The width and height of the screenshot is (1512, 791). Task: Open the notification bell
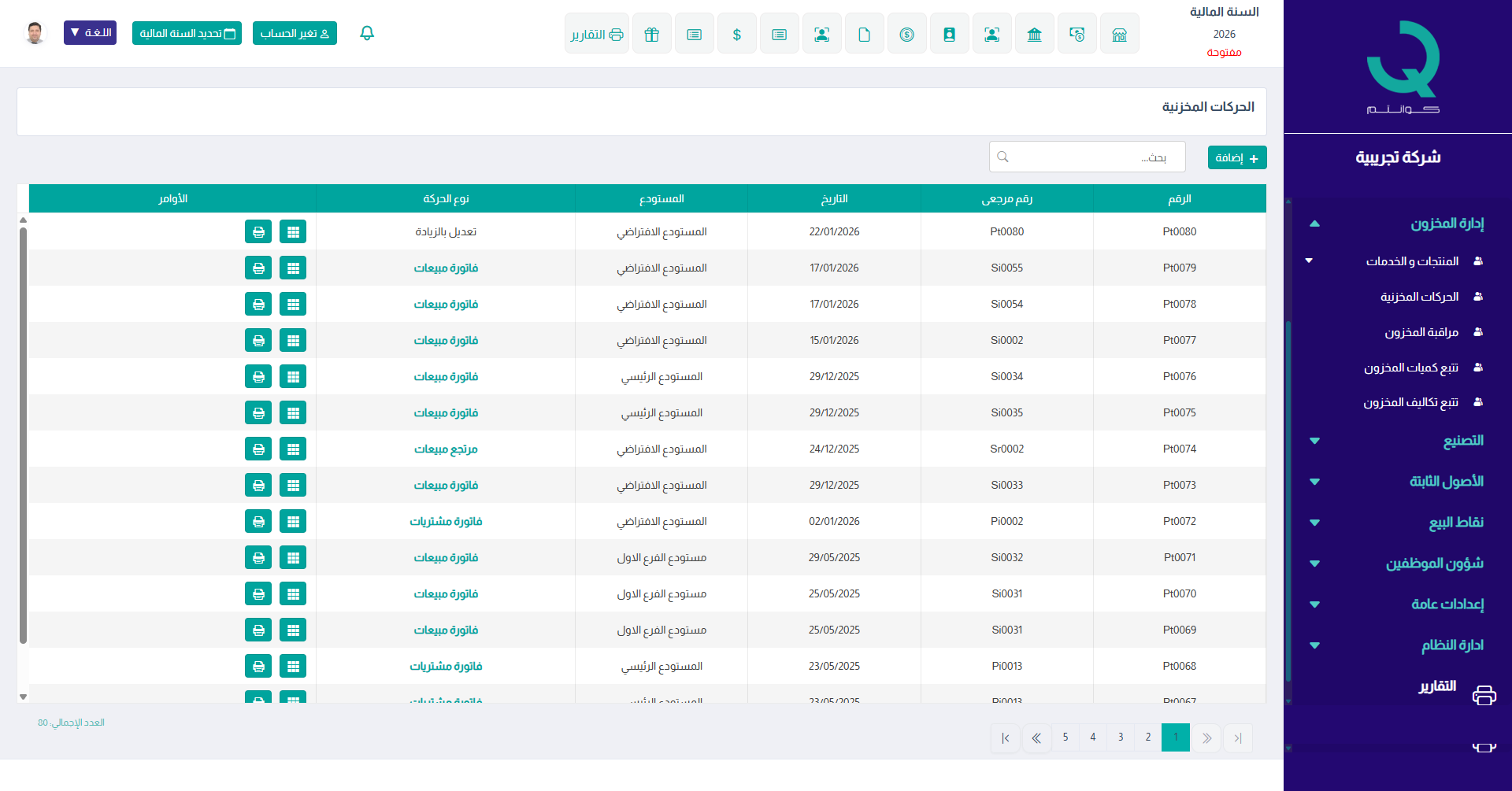click(x=367, y=33)
